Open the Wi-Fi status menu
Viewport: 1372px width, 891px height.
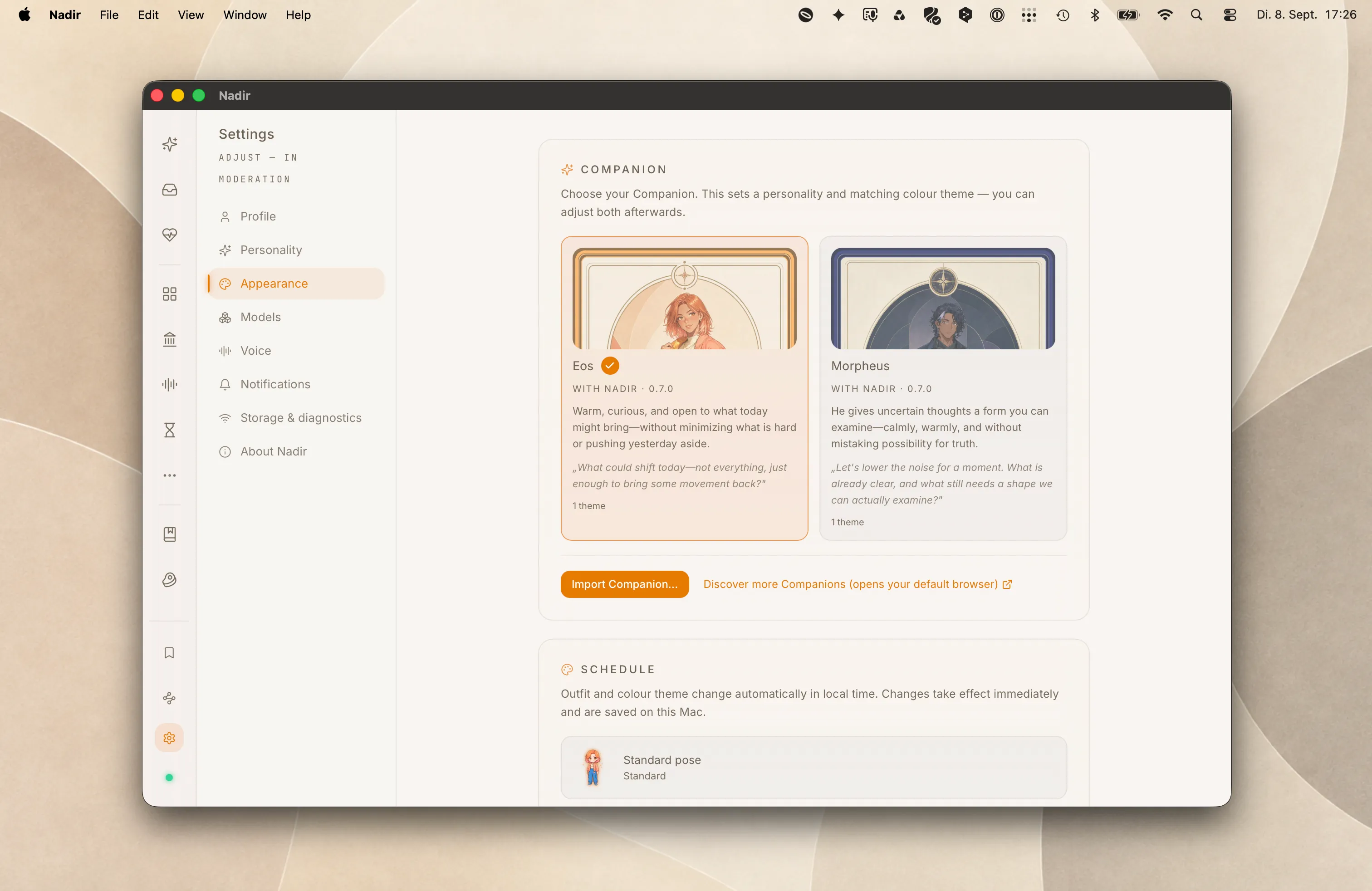pyautogui.click(x=1165, y=15)
